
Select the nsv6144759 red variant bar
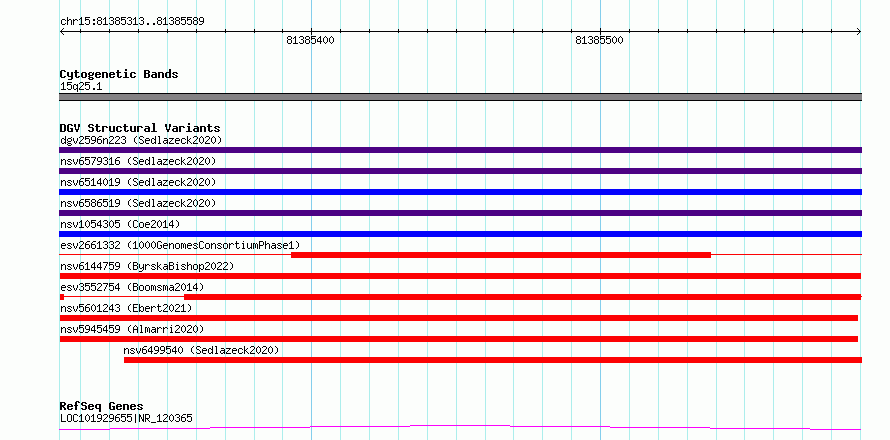460,276
